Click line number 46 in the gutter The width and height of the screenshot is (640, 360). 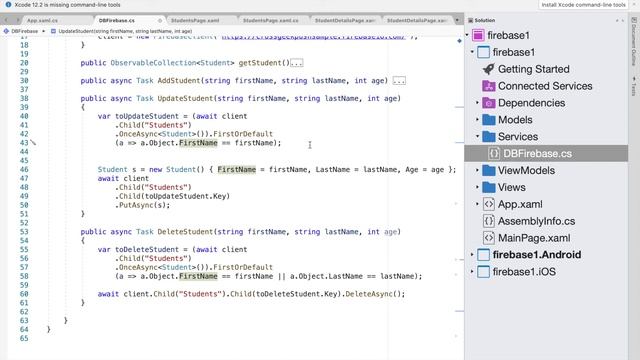(24, 169)
